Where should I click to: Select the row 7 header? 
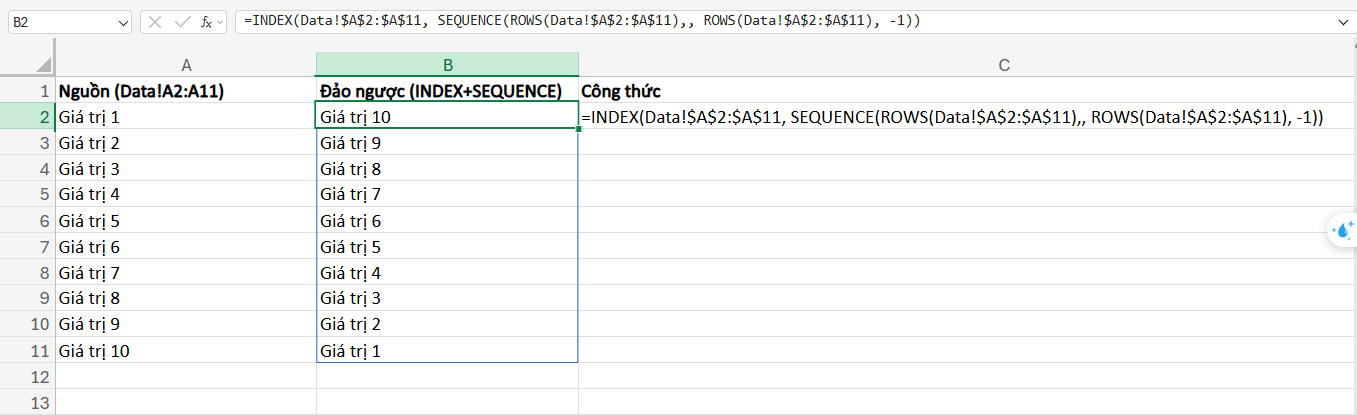28,247
